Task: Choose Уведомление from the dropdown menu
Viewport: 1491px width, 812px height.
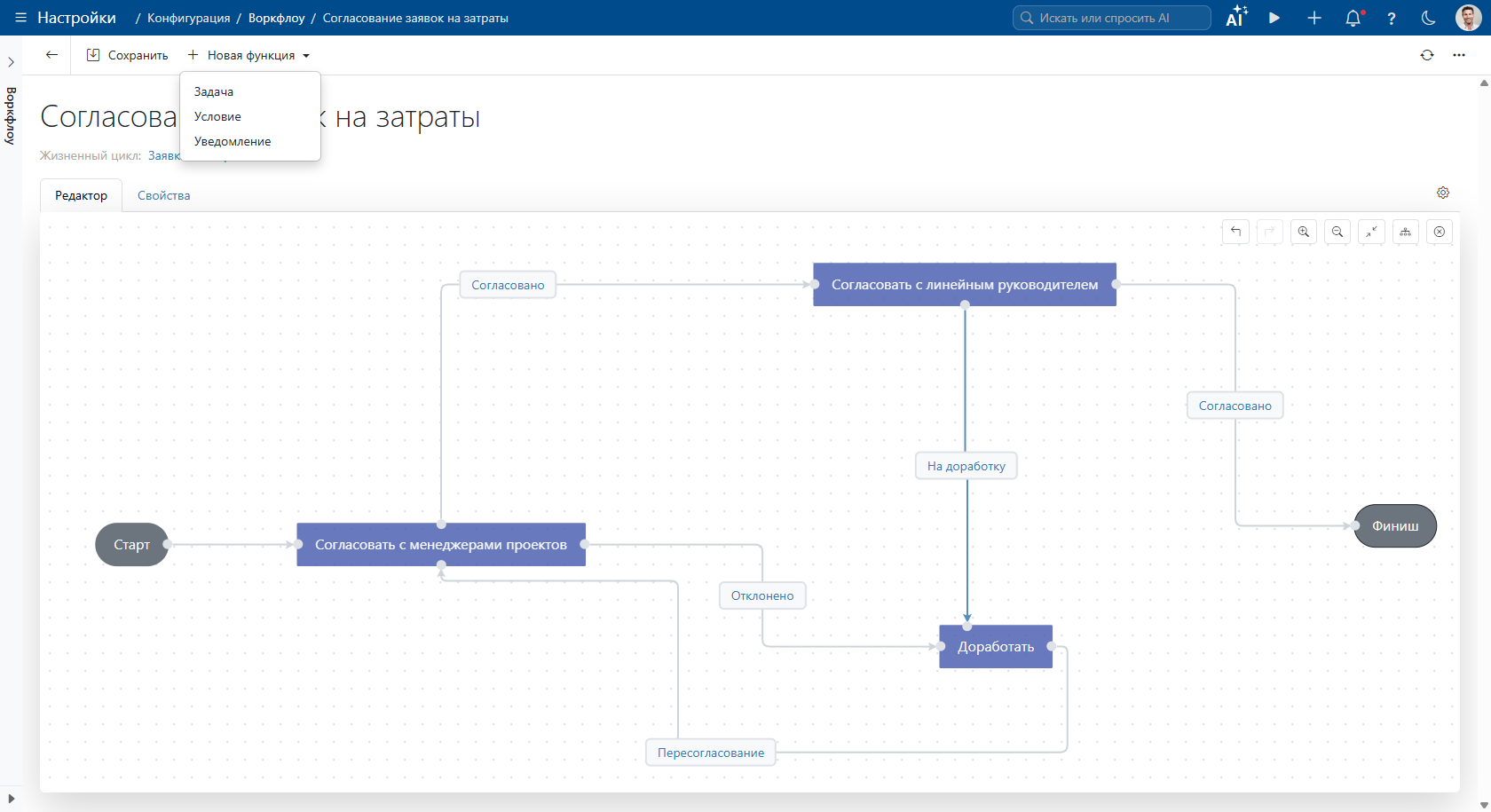Action: (233, 141)
